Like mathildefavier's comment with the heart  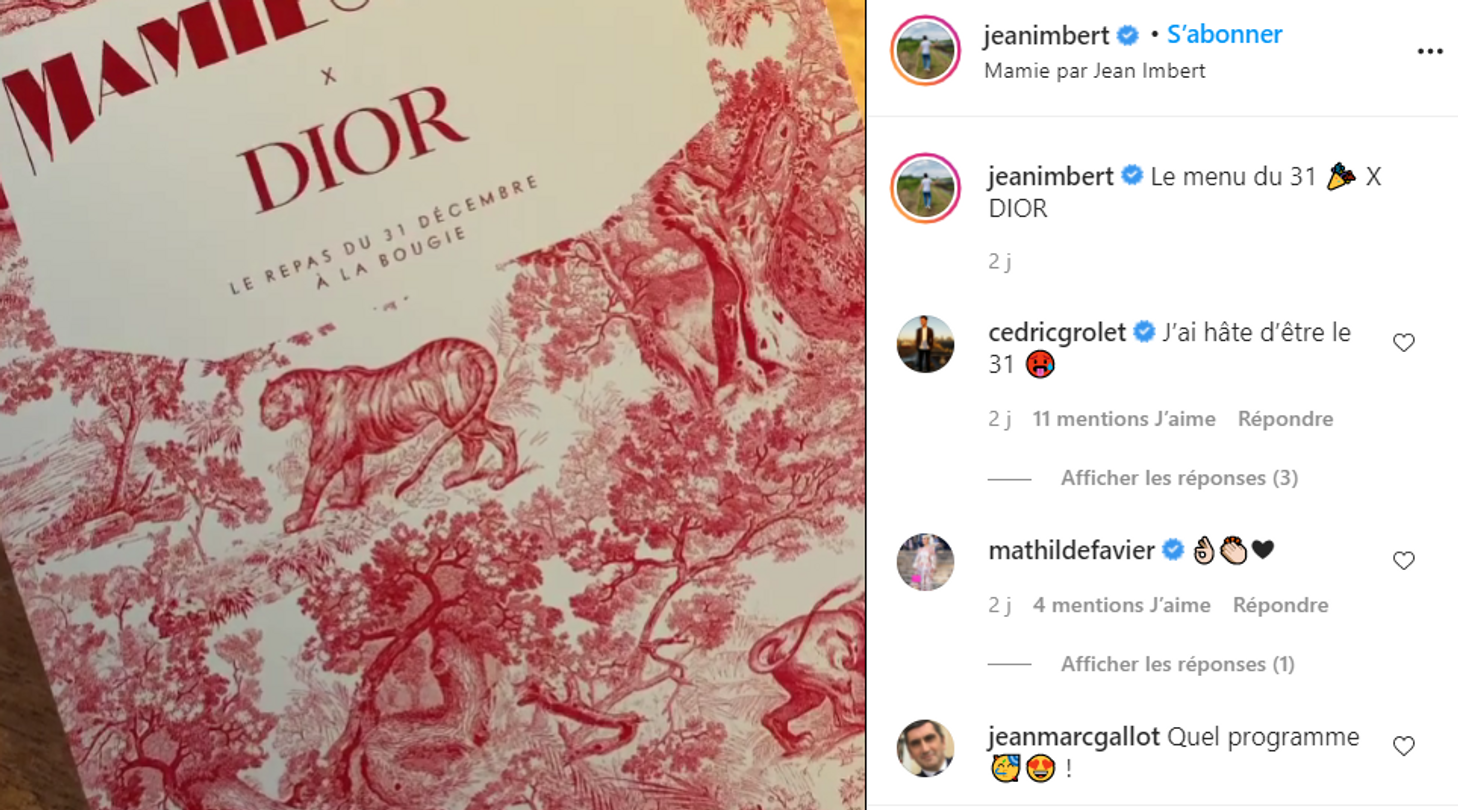coord(1404,561)
